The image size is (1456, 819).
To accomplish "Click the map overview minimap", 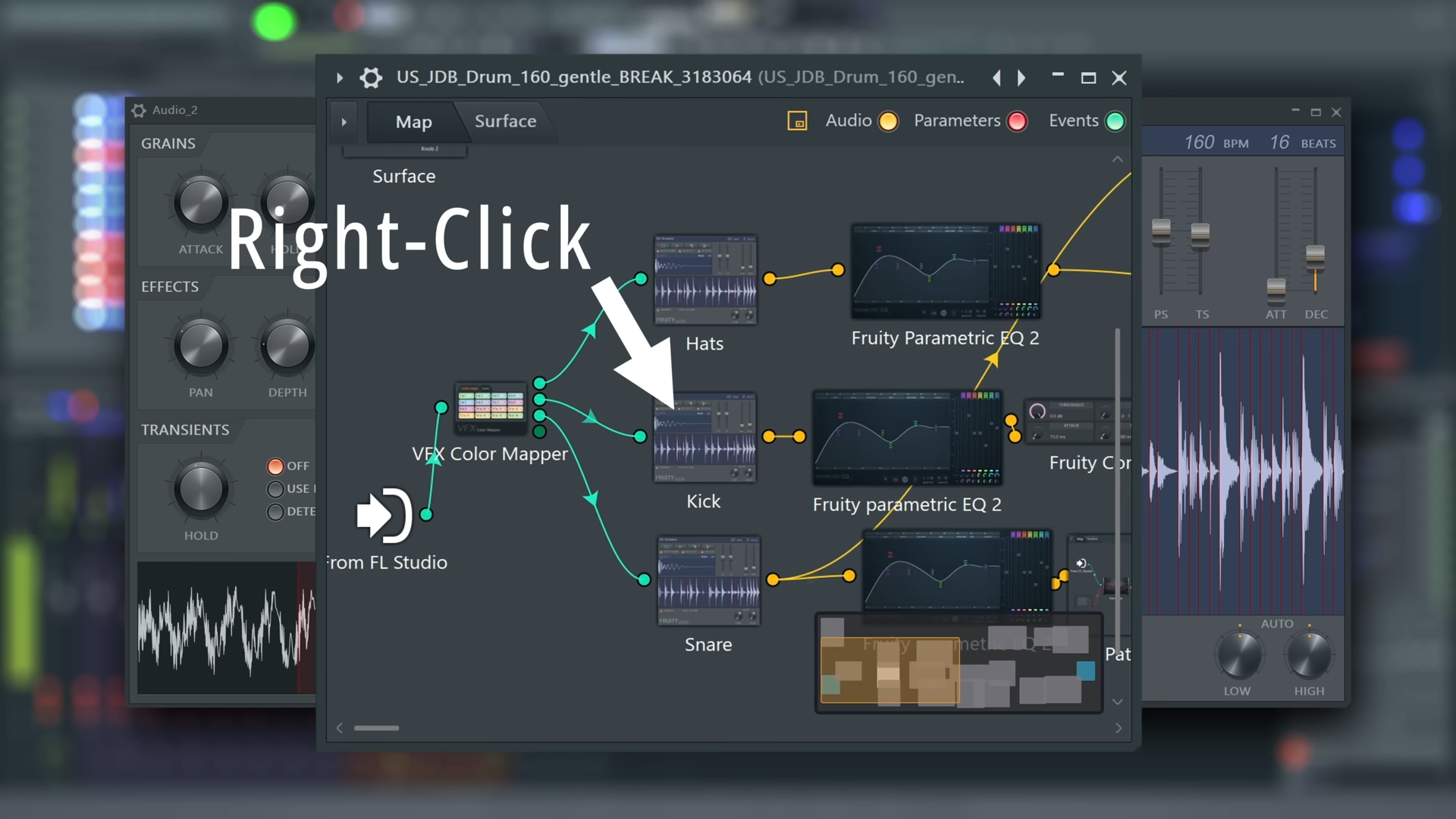I will pyautogui.click(x=959, y=664).
